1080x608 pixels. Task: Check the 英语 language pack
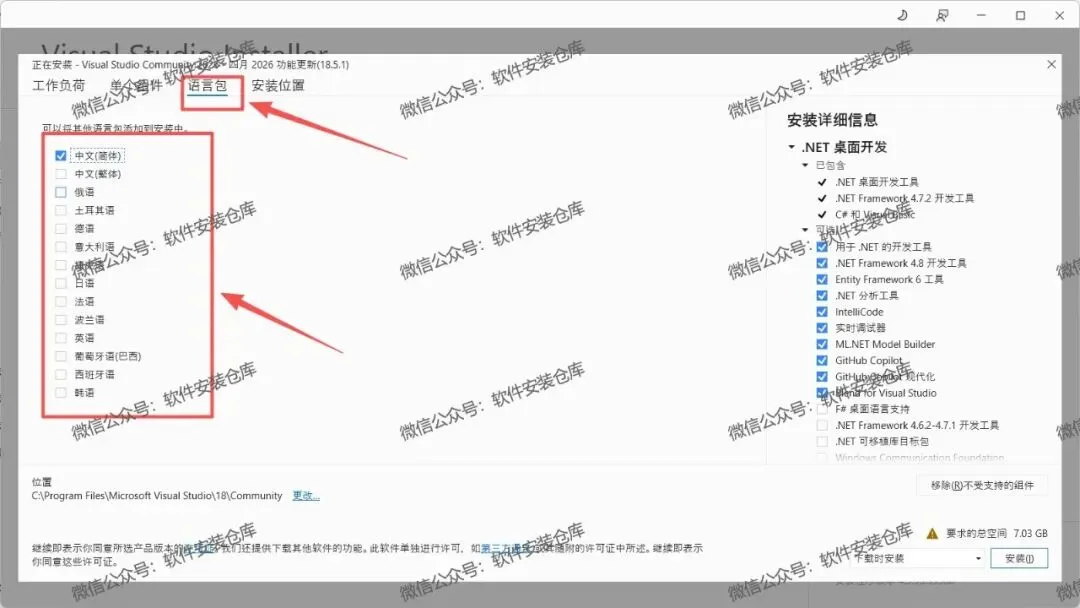pos(61,338)
